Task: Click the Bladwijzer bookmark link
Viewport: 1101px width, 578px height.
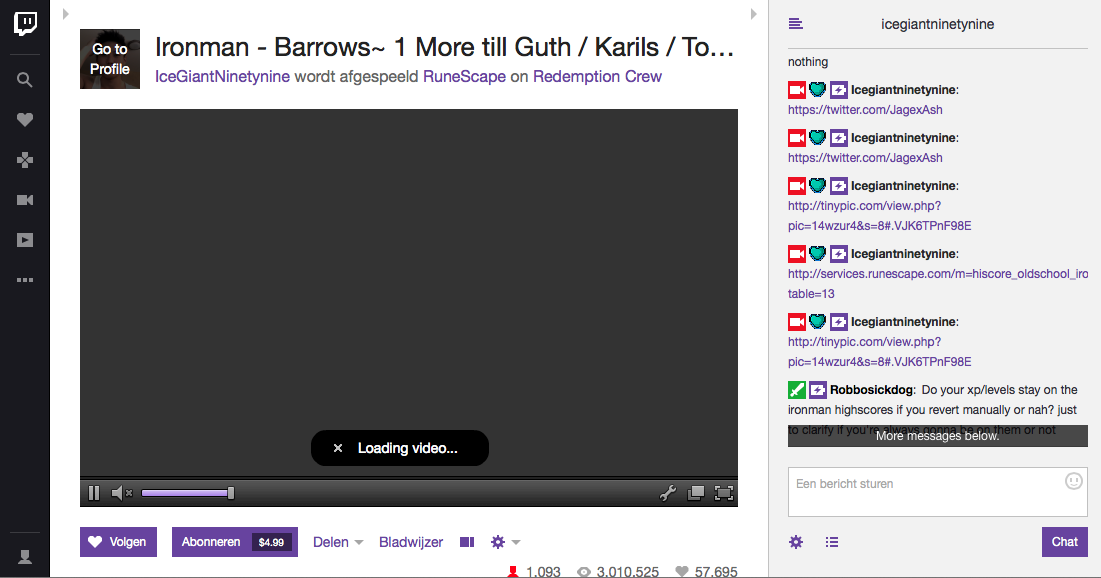Action: point(411,542)
